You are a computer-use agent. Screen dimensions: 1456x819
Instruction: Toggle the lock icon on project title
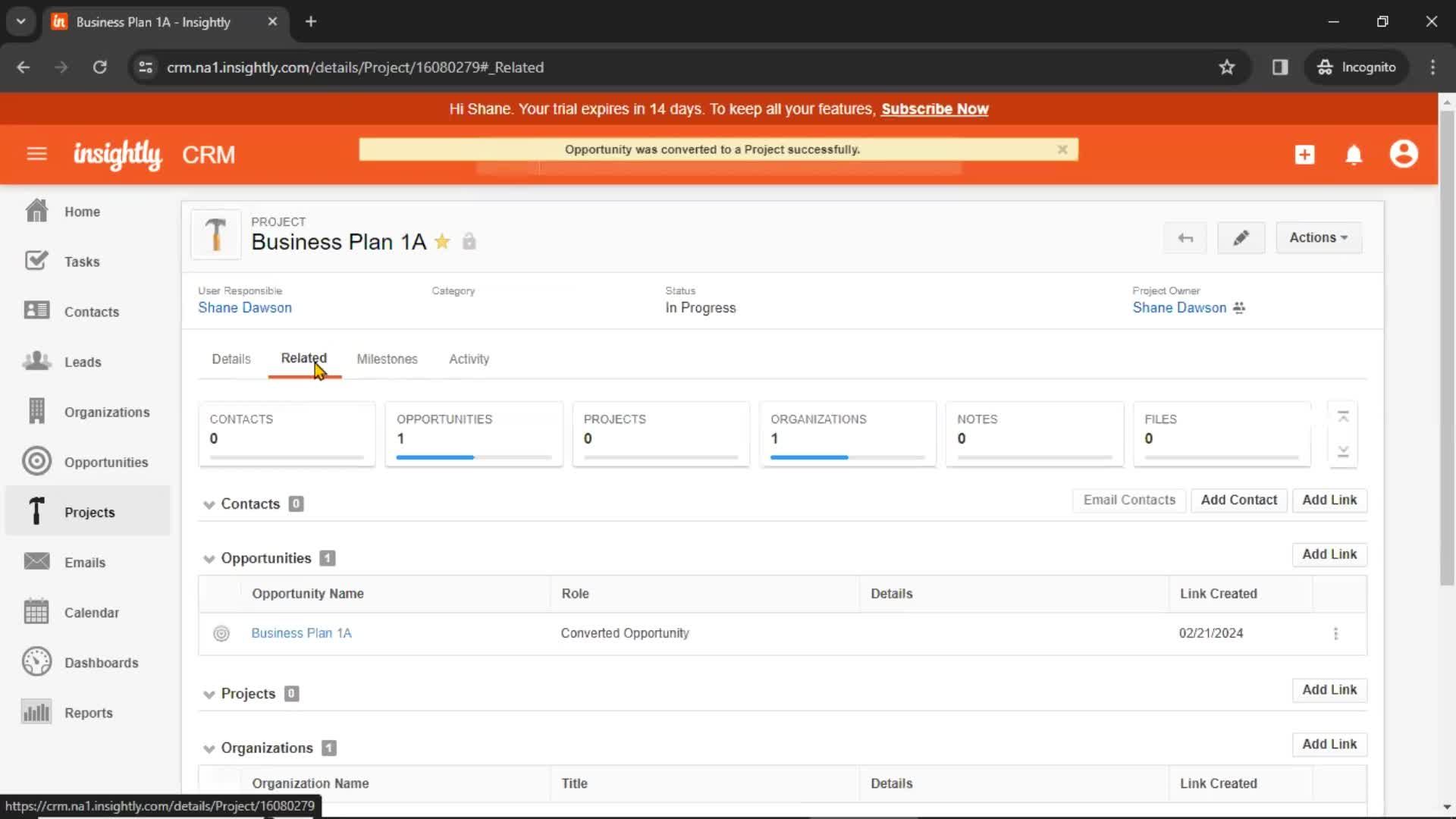pos(468,241)
